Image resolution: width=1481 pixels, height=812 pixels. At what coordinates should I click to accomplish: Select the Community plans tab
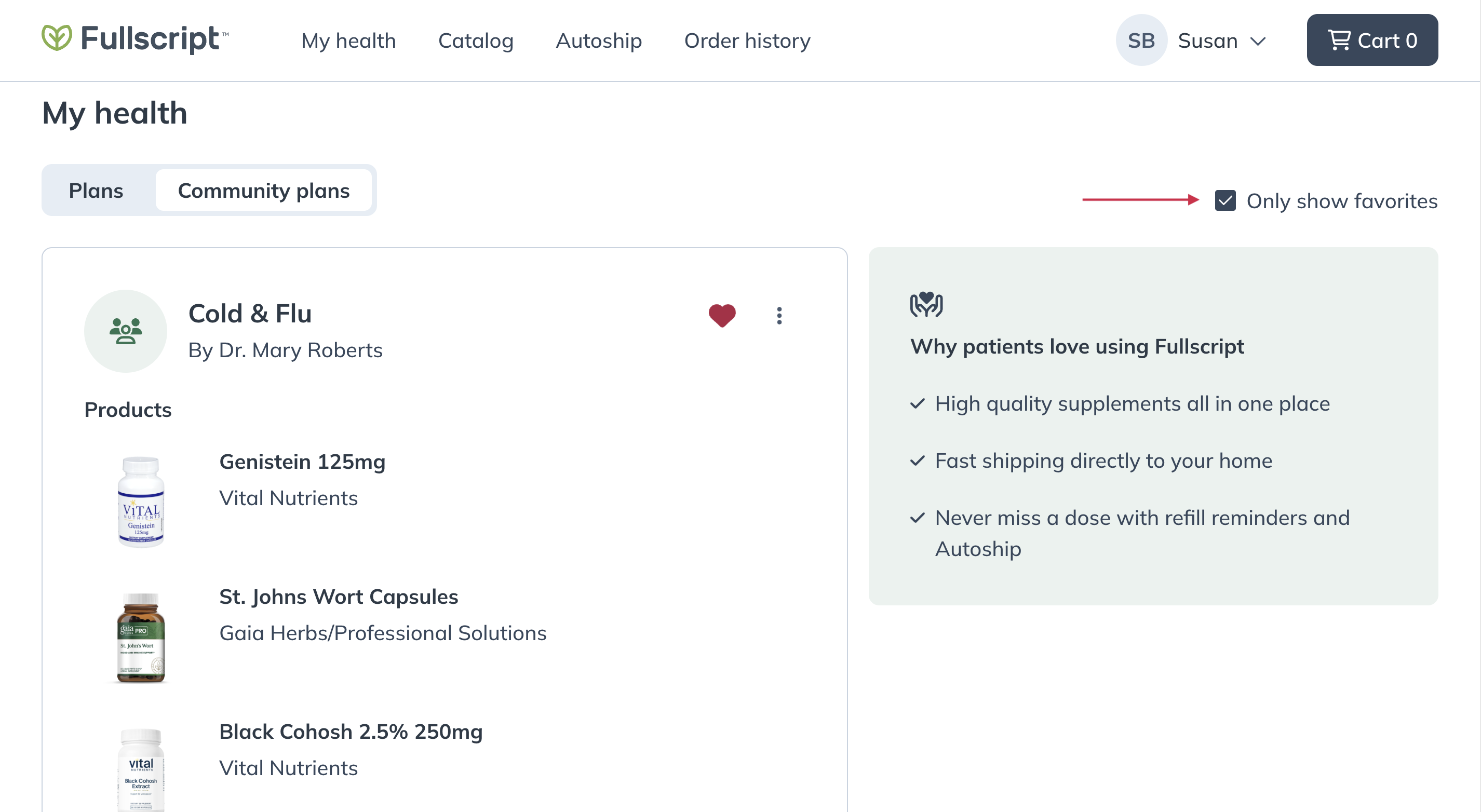coord(264,190)
